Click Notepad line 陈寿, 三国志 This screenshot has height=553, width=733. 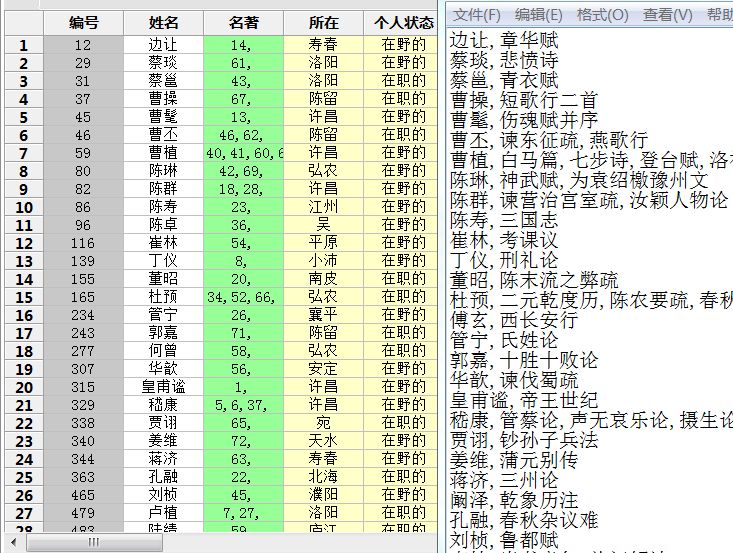[x=504, y=220]
